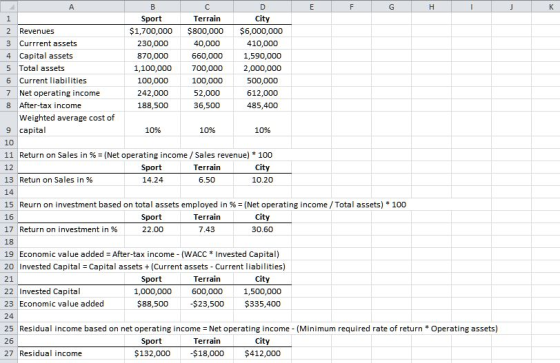
Task: Click Terrain revenues value $800,000
Action: tap(205, 31)
